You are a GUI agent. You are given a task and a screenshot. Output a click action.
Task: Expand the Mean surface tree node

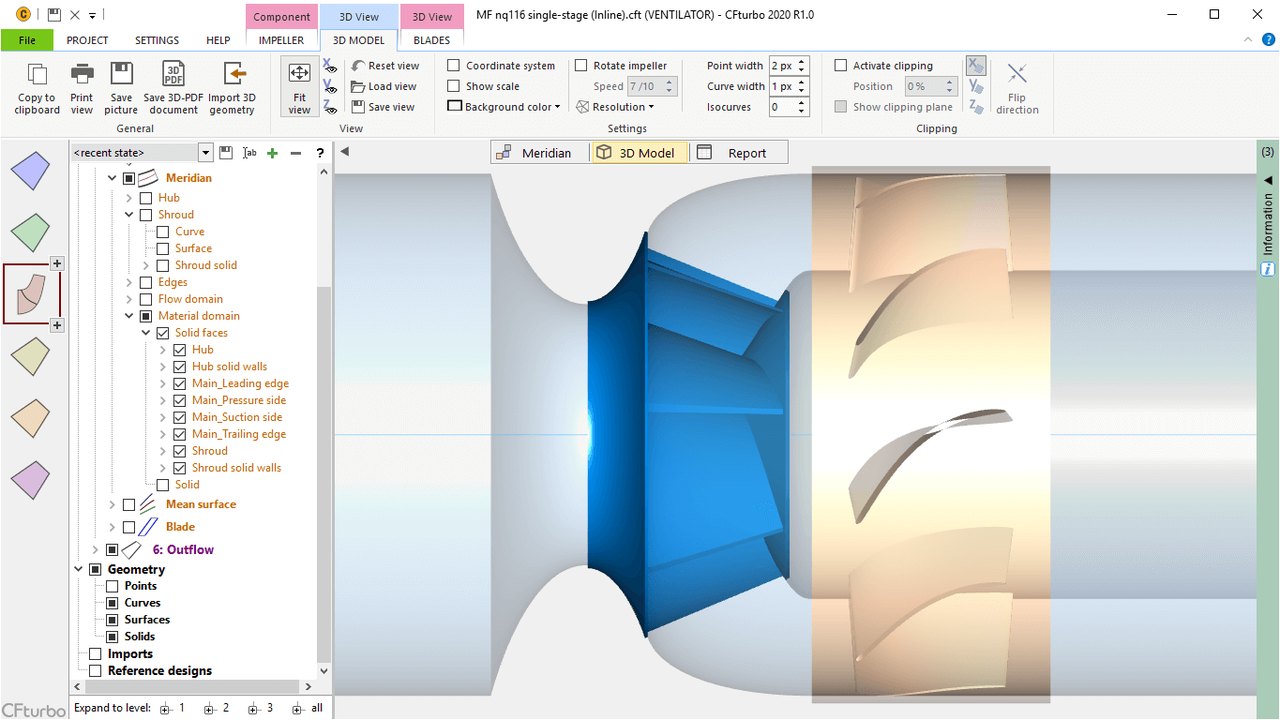tap(112, 505)
